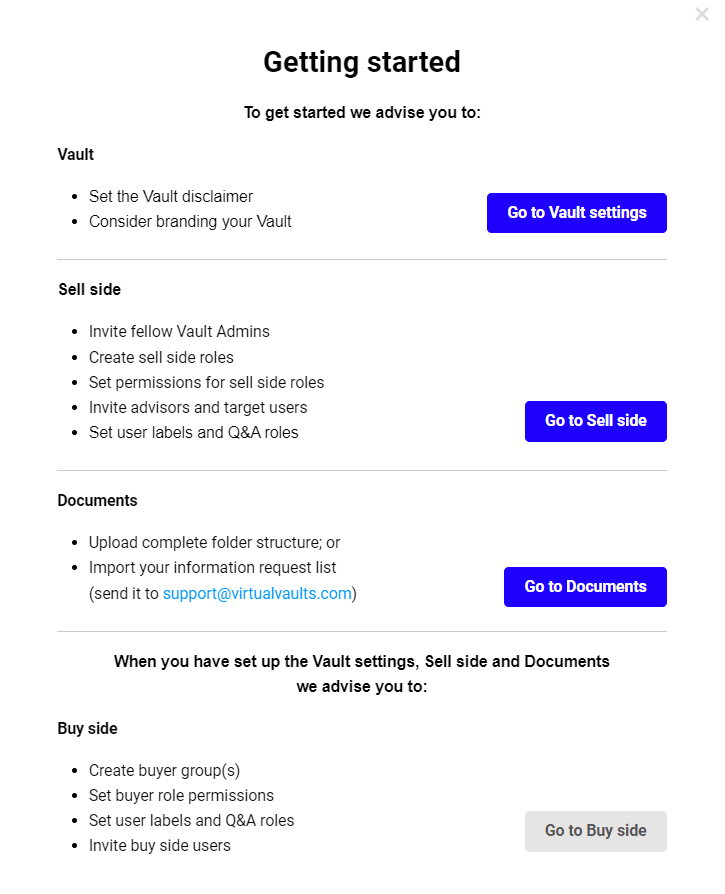The width and height of the screenshot is (725, 894).
Task: Click the Documents section heading
Action: (97, 500)
